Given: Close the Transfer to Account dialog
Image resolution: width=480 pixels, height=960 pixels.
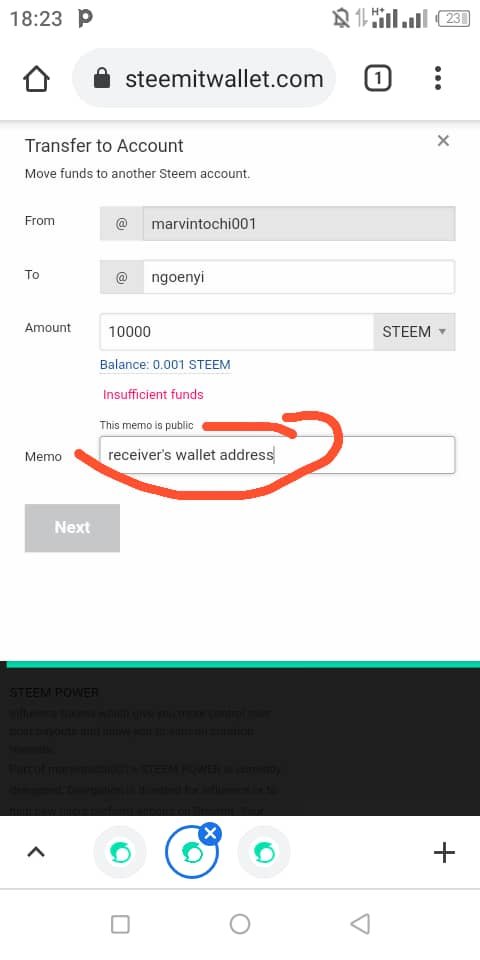Looking at the screenshot, I should click(x=443, y=141).
